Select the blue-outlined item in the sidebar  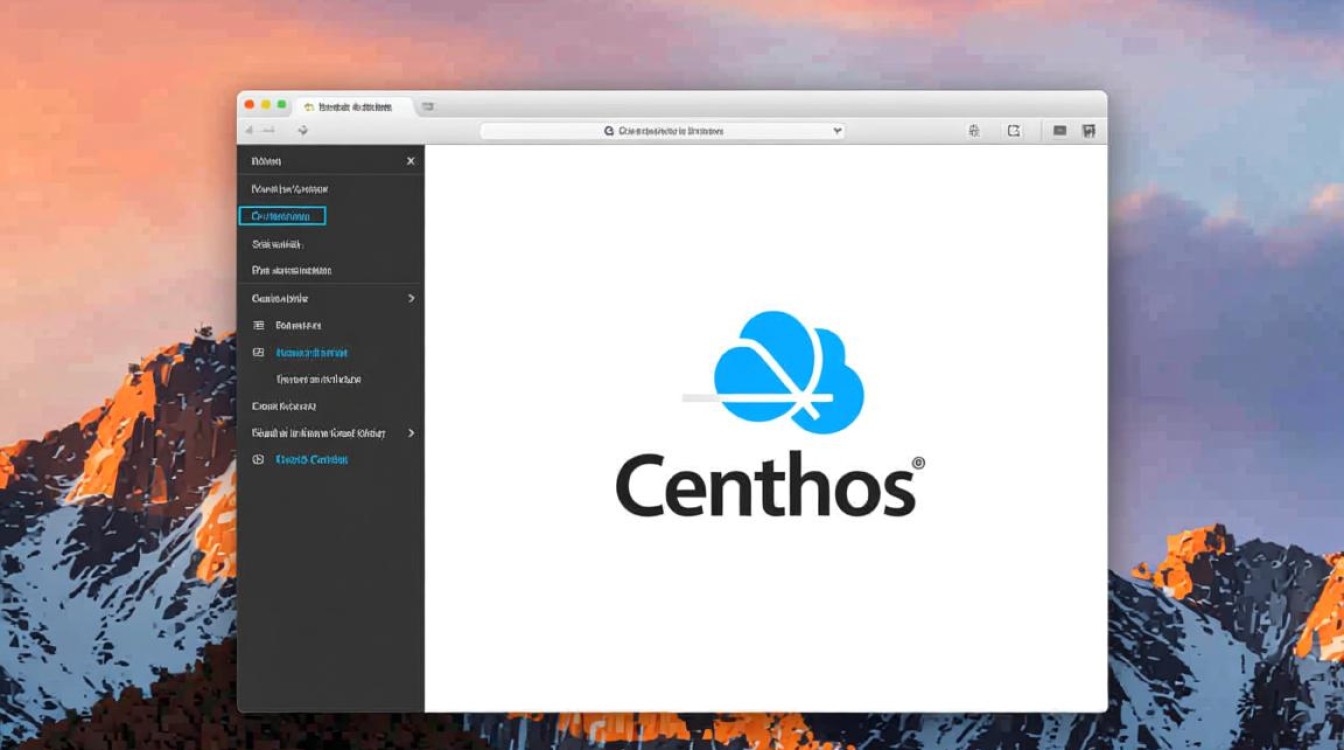tap(282, 215)
